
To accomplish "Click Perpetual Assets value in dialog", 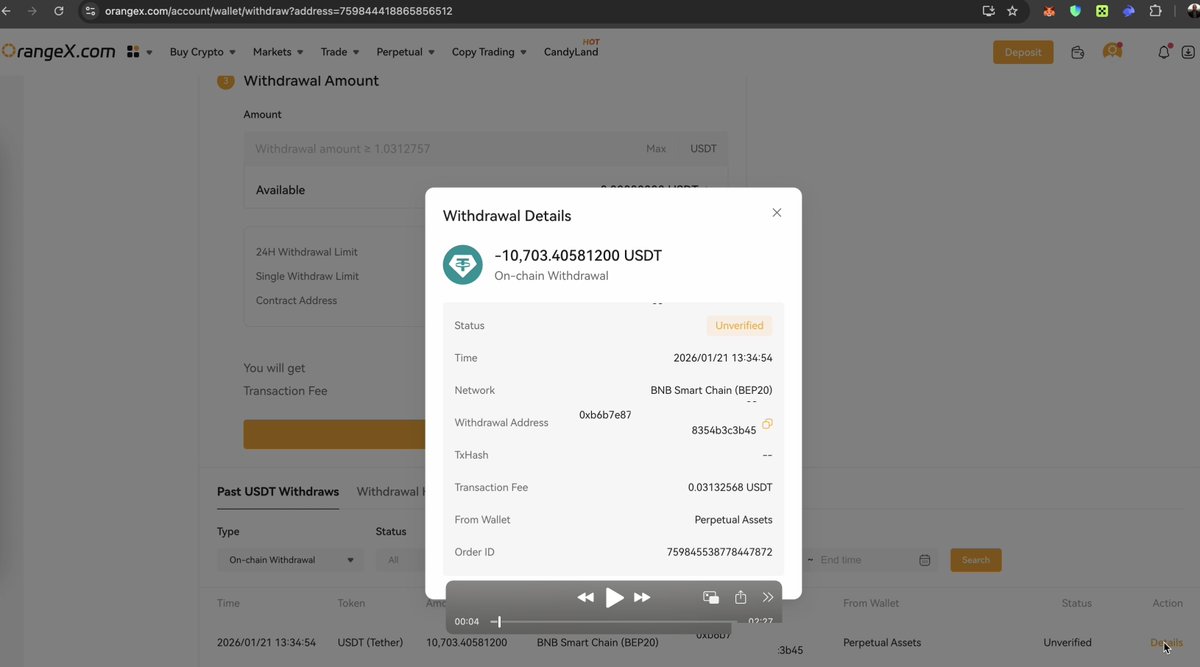I will point(733,520).
